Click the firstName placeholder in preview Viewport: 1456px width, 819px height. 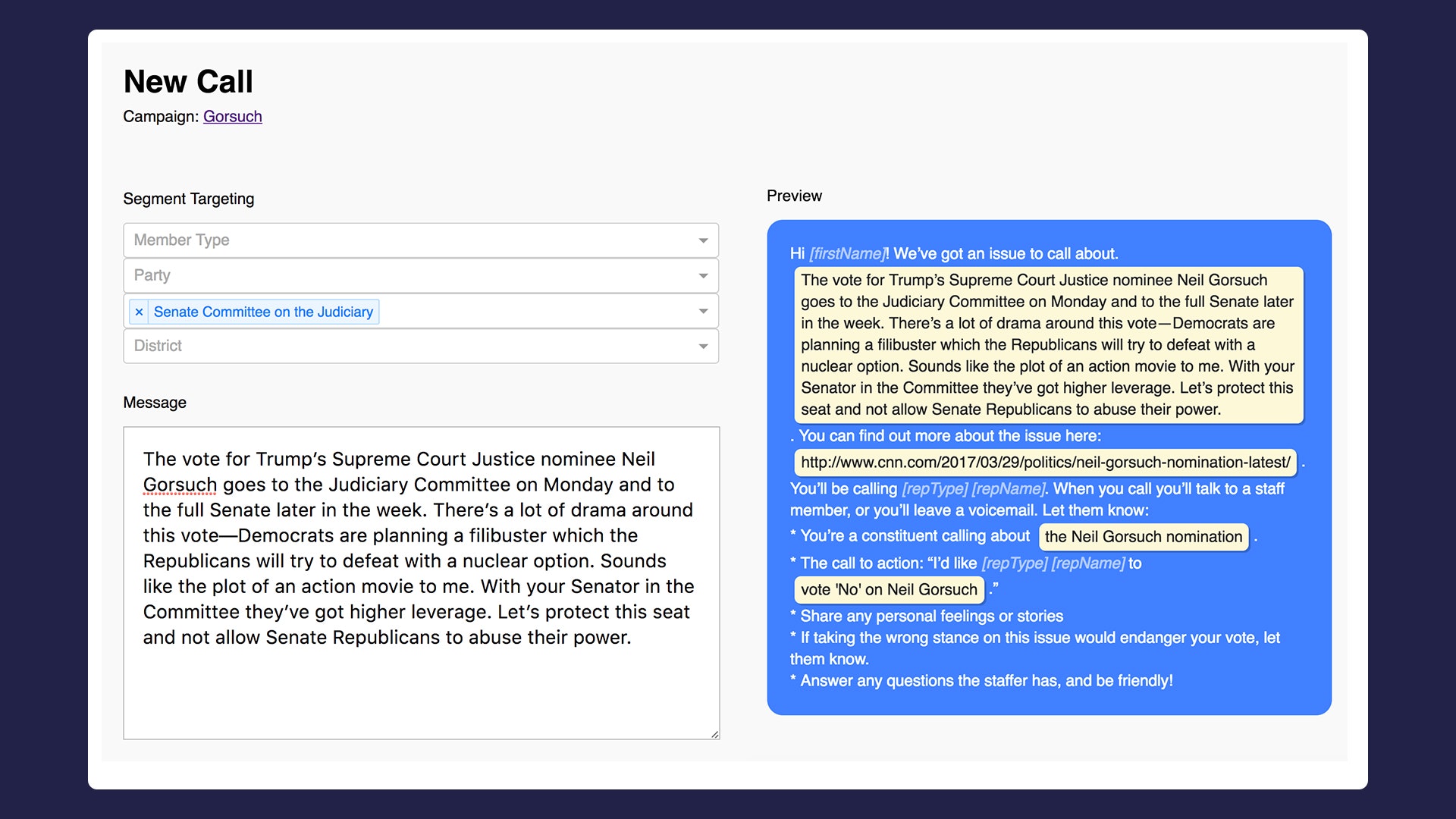click(847, 254)
